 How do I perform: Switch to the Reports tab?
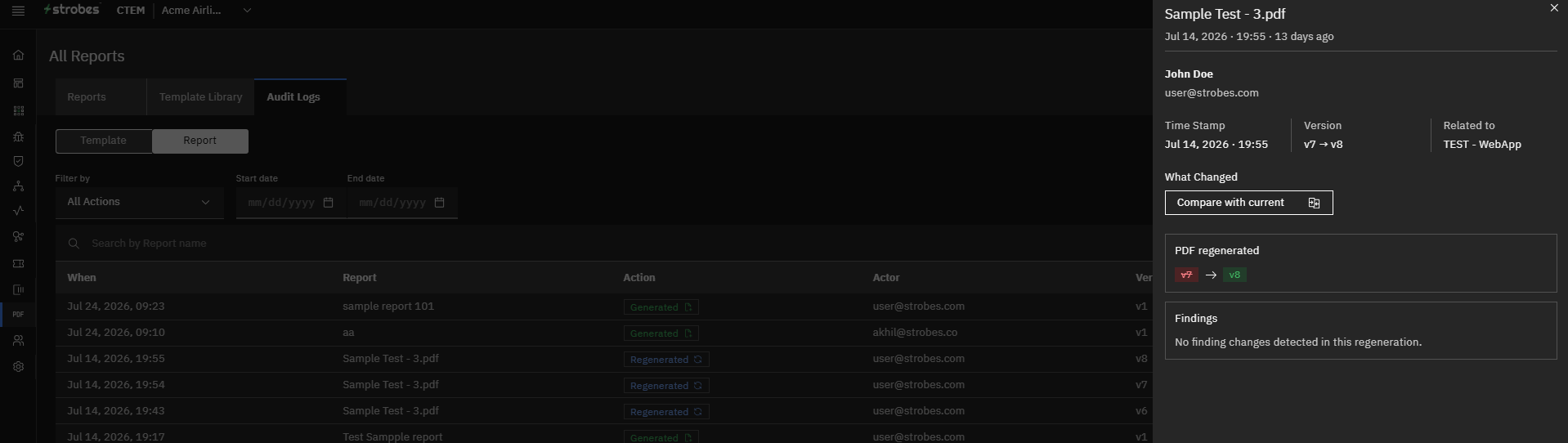[101, 96]
